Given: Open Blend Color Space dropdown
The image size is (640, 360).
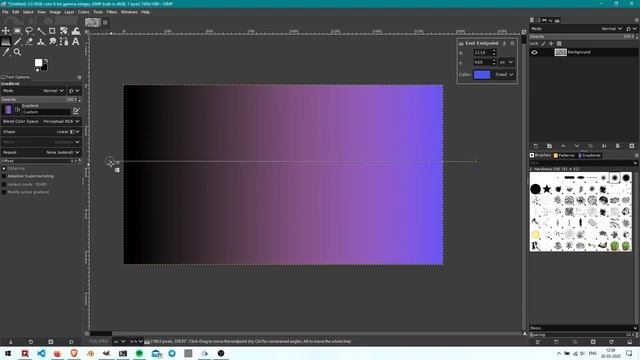Looking at the screenshot, I should pos(41,122).
